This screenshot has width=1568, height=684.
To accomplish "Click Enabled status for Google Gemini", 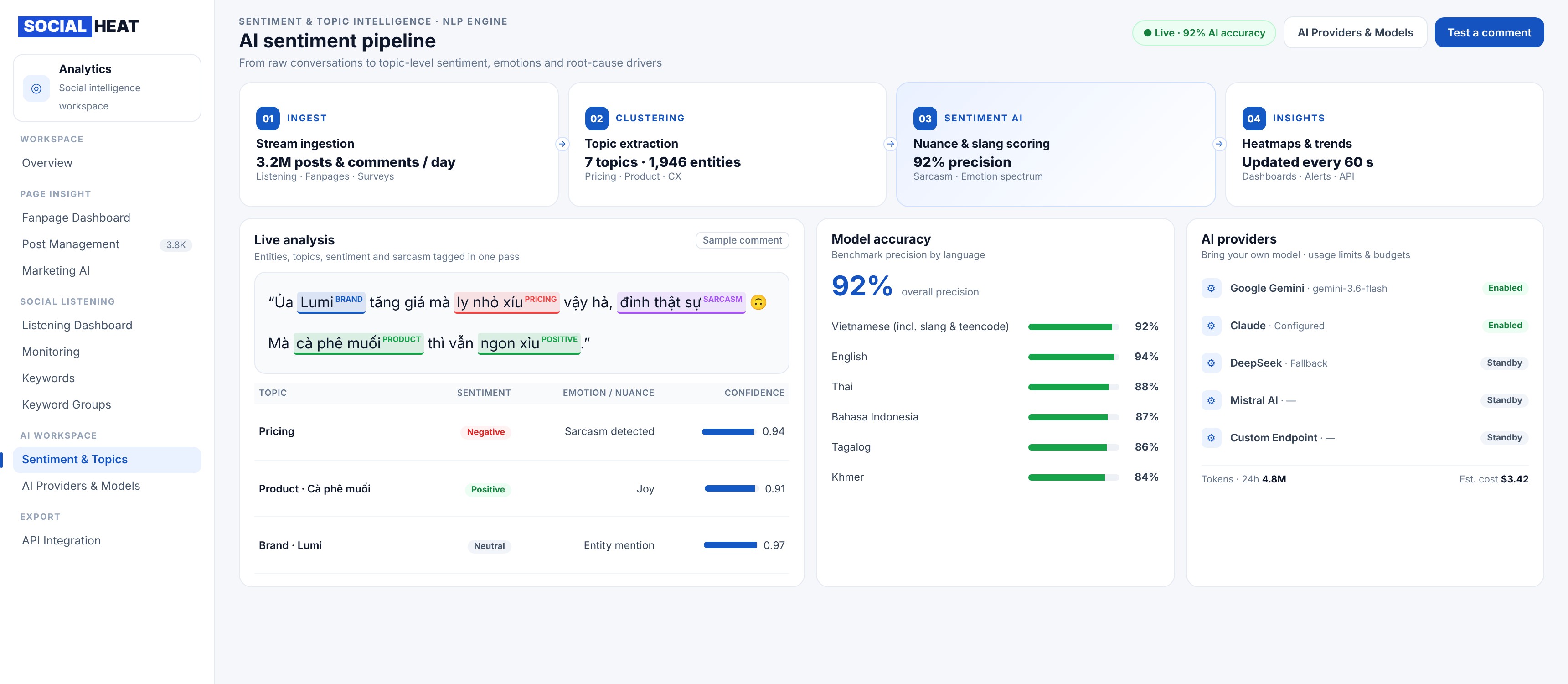I will pos(1505,288).
